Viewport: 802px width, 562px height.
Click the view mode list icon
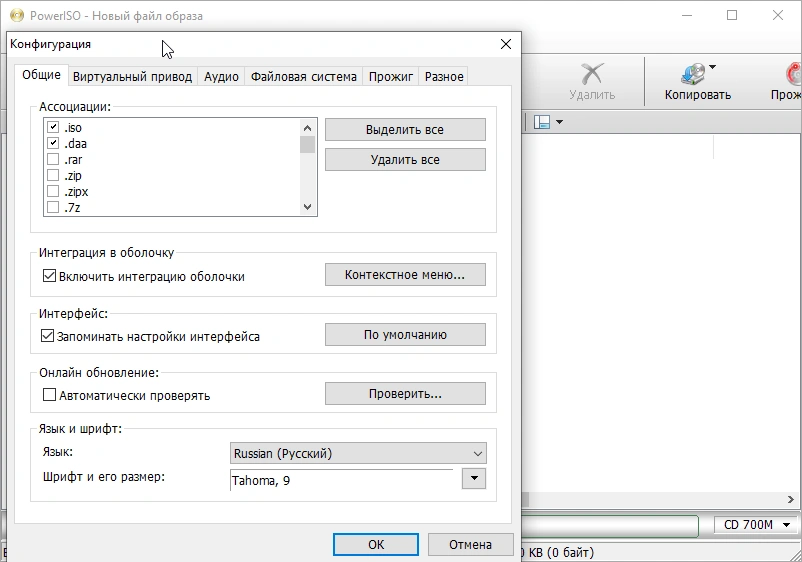click(542, 122)
